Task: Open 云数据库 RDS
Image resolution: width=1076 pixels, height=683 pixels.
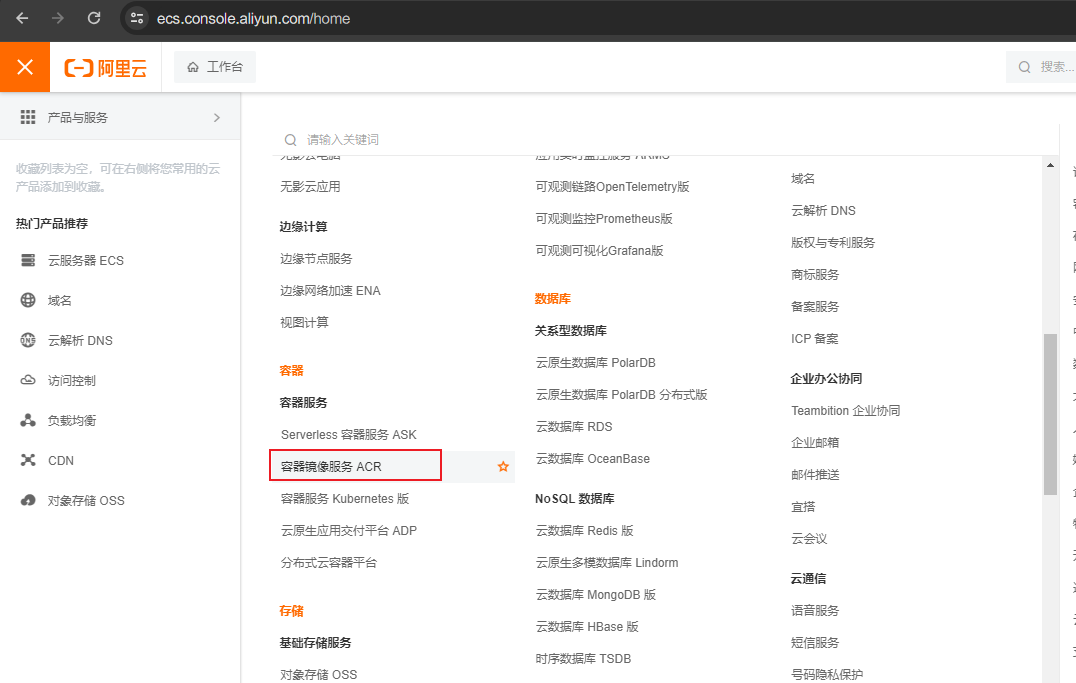Action: (x=574, y=427)
